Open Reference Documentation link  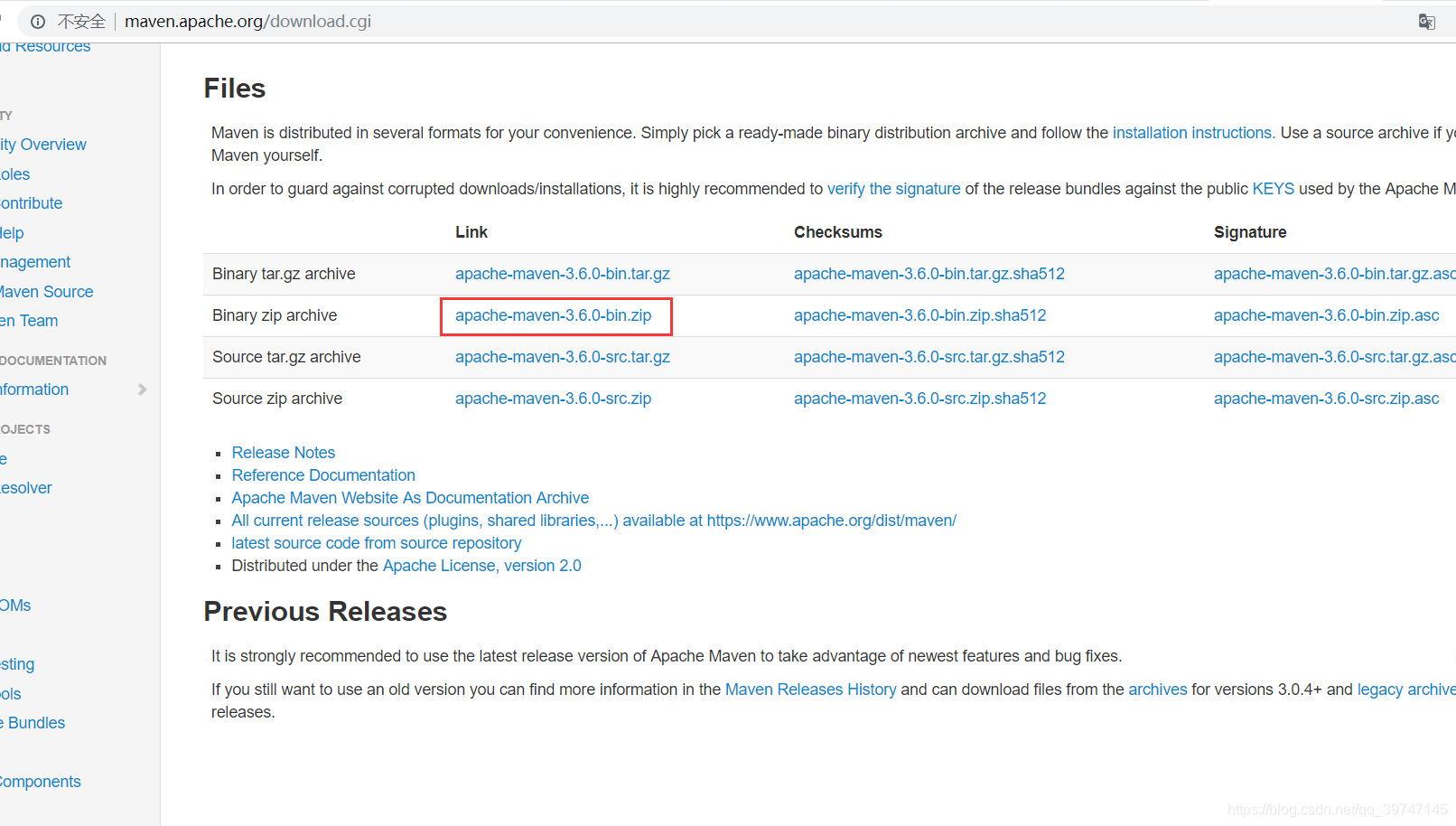click(x=323, y=475)
